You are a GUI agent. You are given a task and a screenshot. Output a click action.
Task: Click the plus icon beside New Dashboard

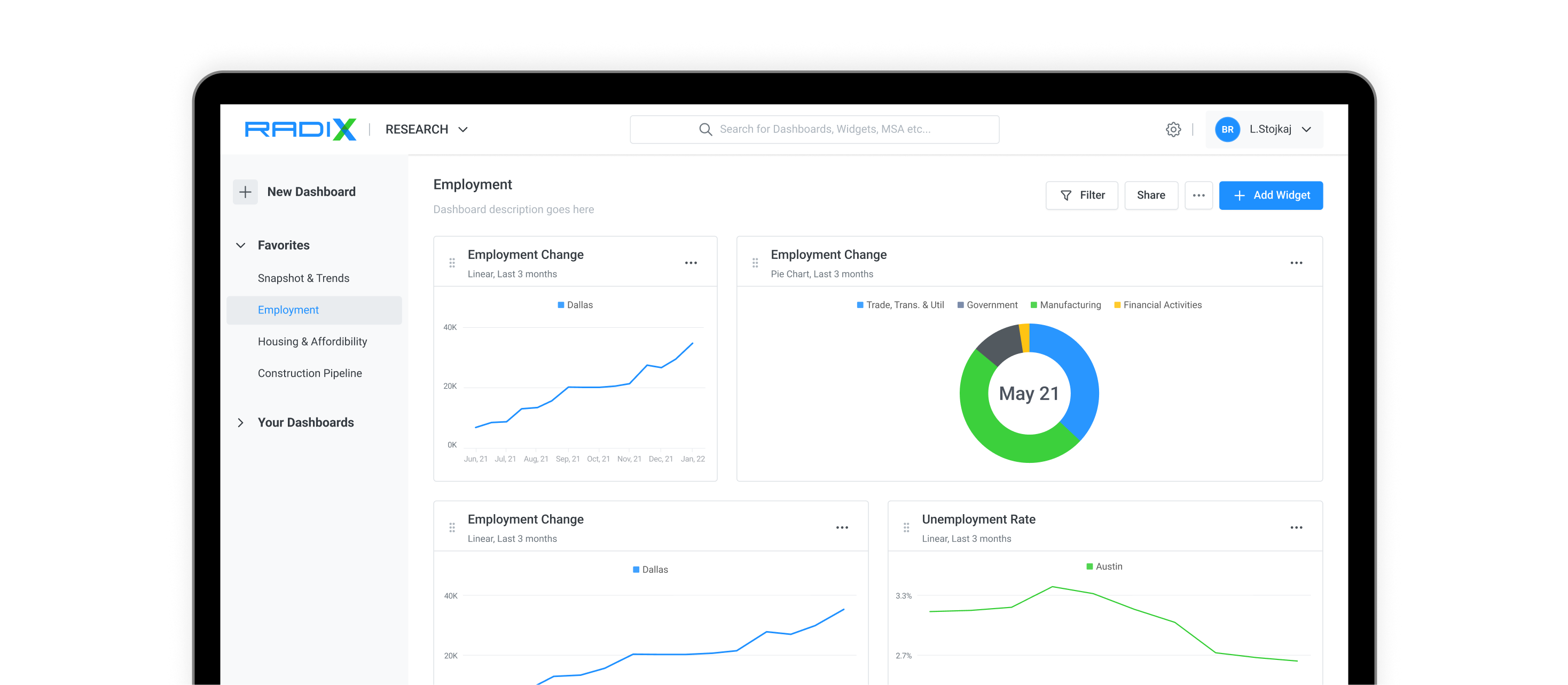point(245,192)
